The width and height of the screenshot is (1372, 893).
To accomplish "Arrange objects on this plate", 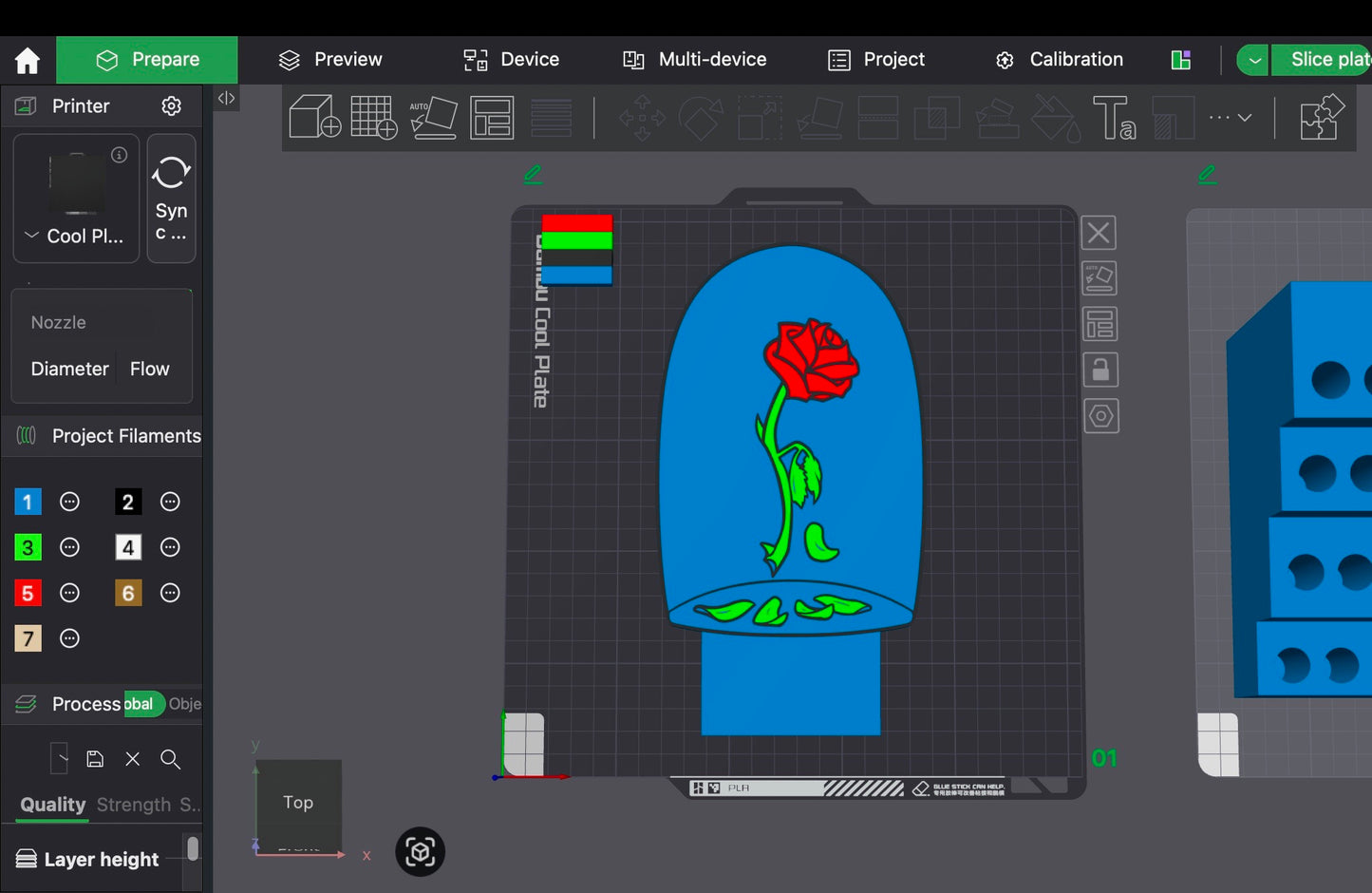I will (1100, 324).
